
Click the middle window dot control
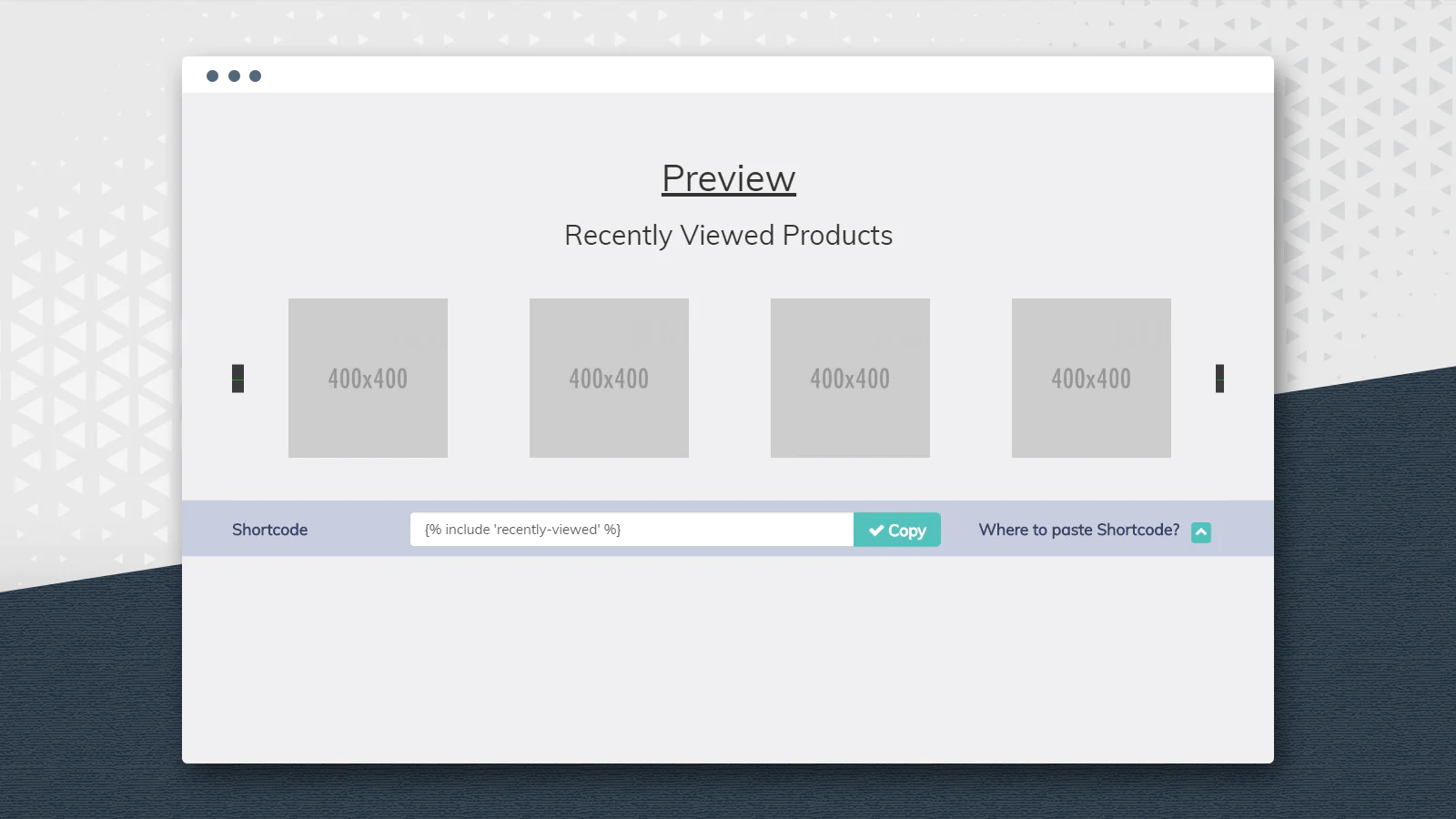(x=234, y=76)
